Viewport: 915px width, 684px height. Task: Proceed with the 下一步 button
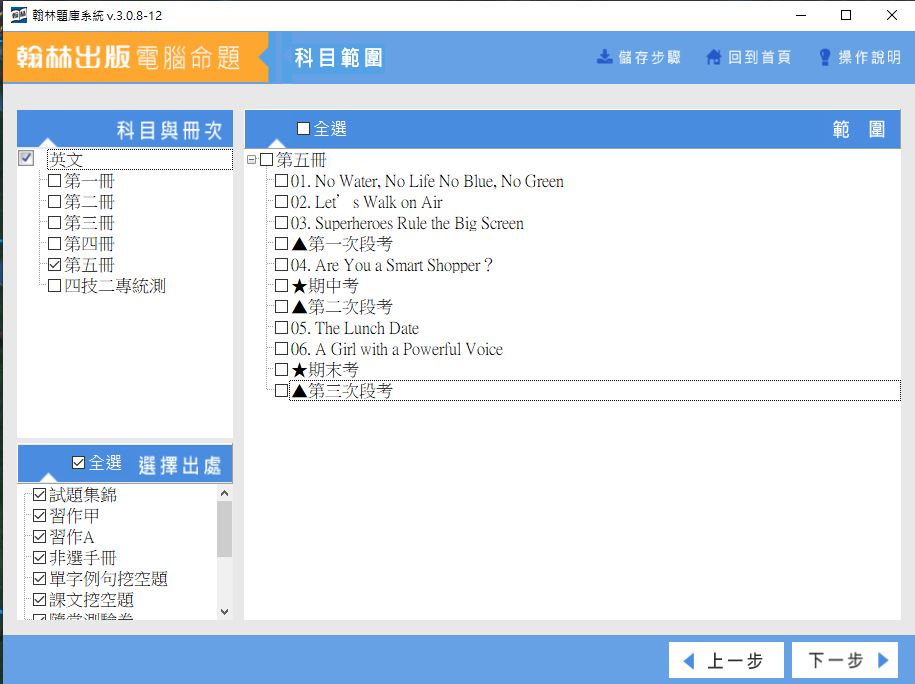(x=846, y=661)
